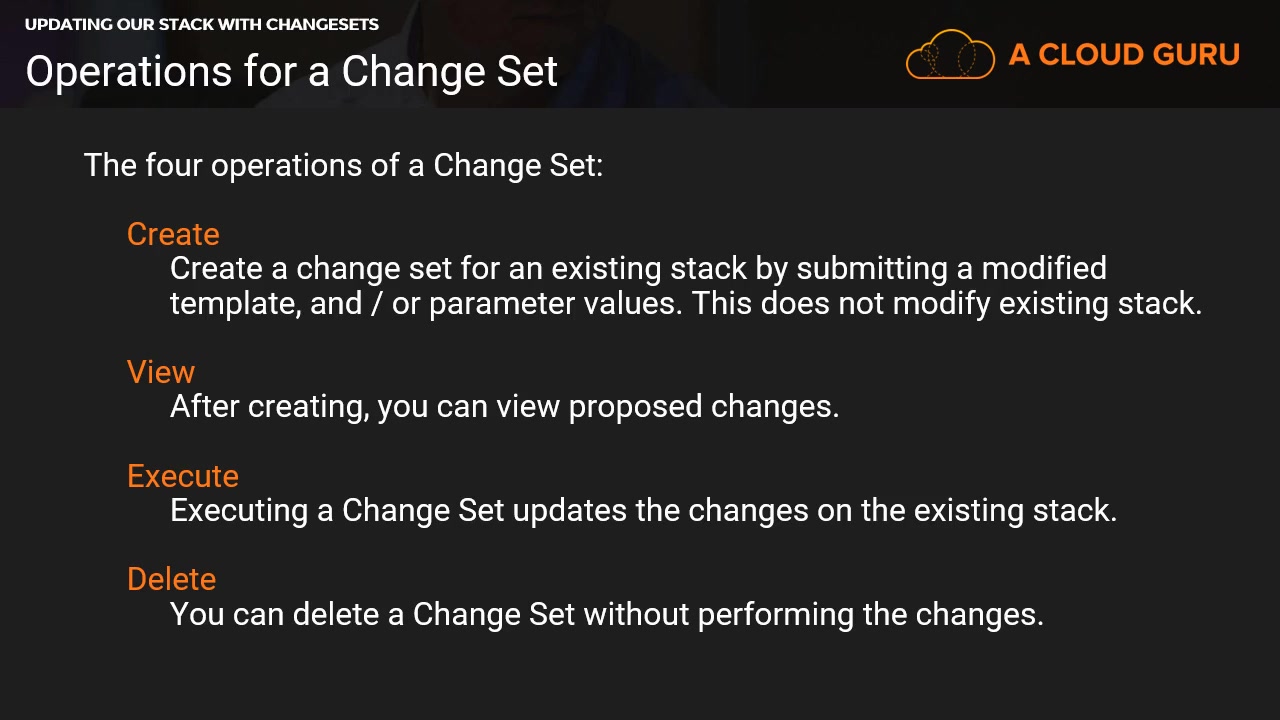Select the orange "Create" heading
The height and width of the screenshot is (720, 1280).
pyautogui.click(x=173, y=234)
